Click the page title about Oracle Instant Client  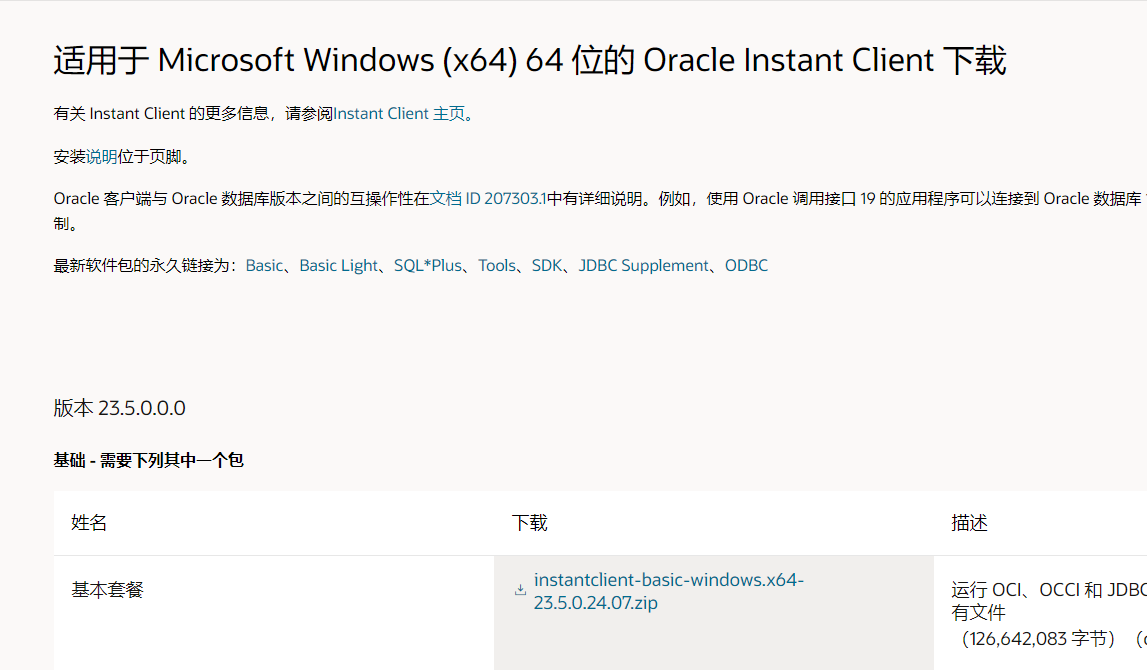[x=530, y=60]
